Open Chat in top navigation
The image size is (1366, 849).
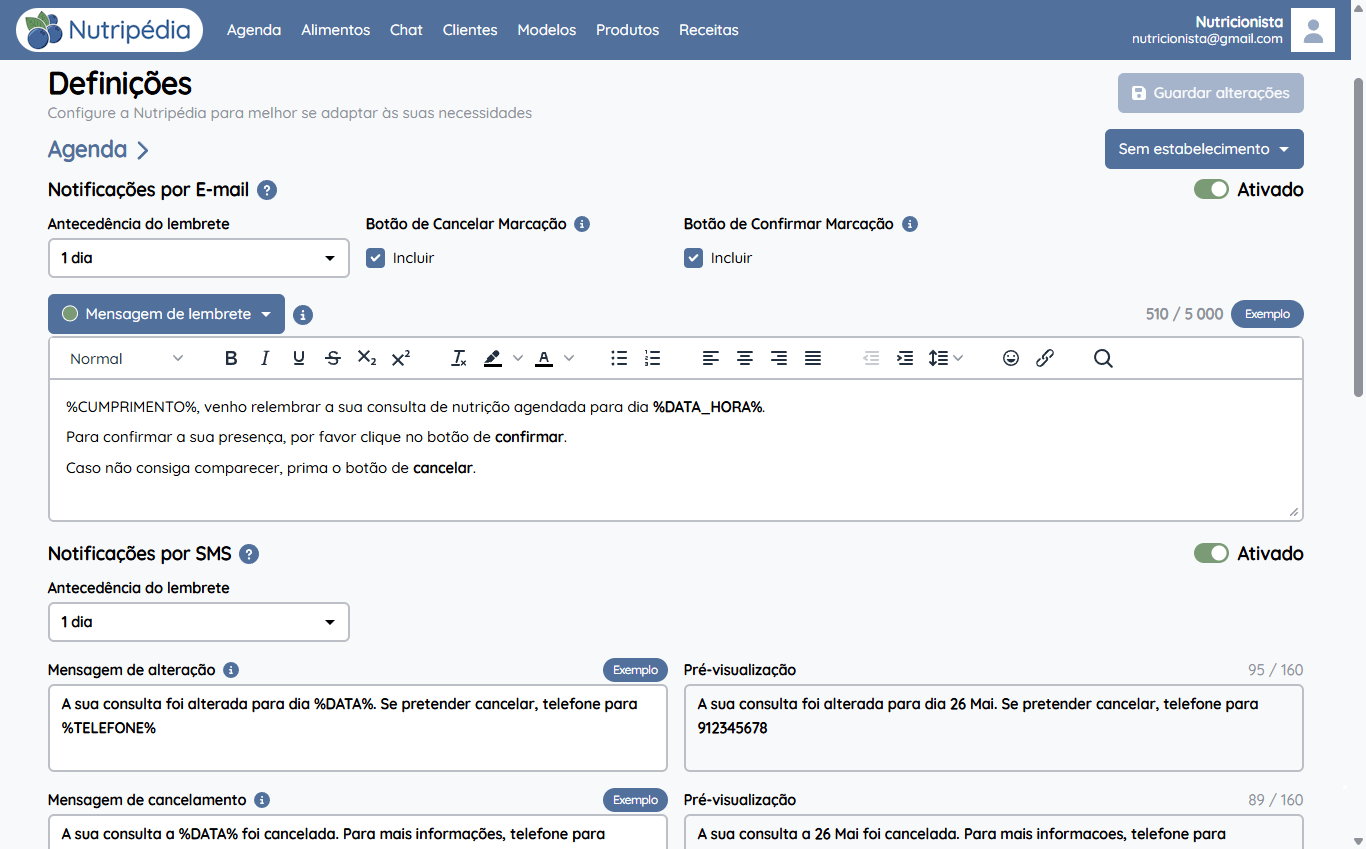pos(406,30)
